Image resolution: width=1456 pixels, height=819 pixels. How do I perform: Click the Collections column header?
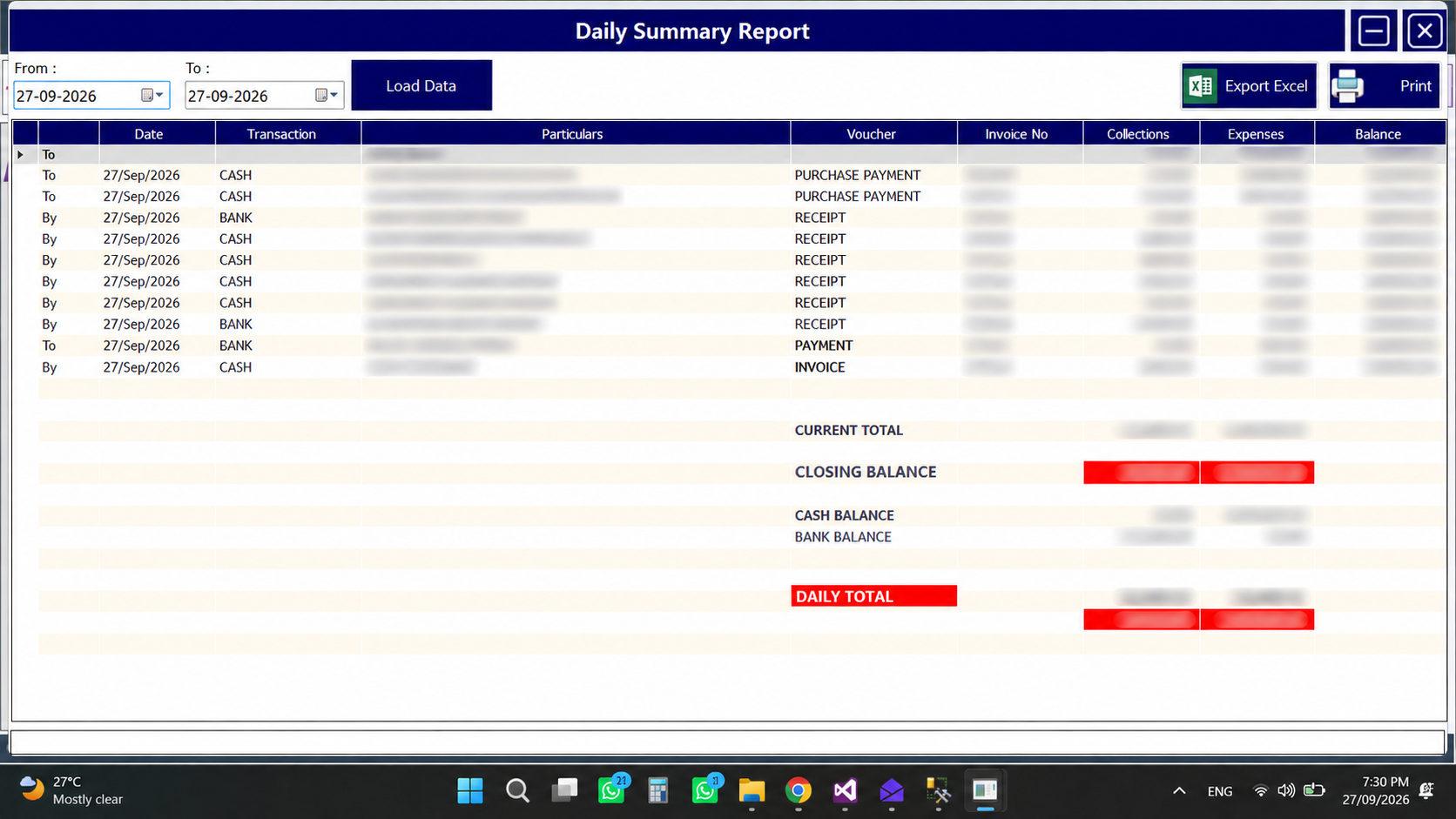click(1141, 133)
